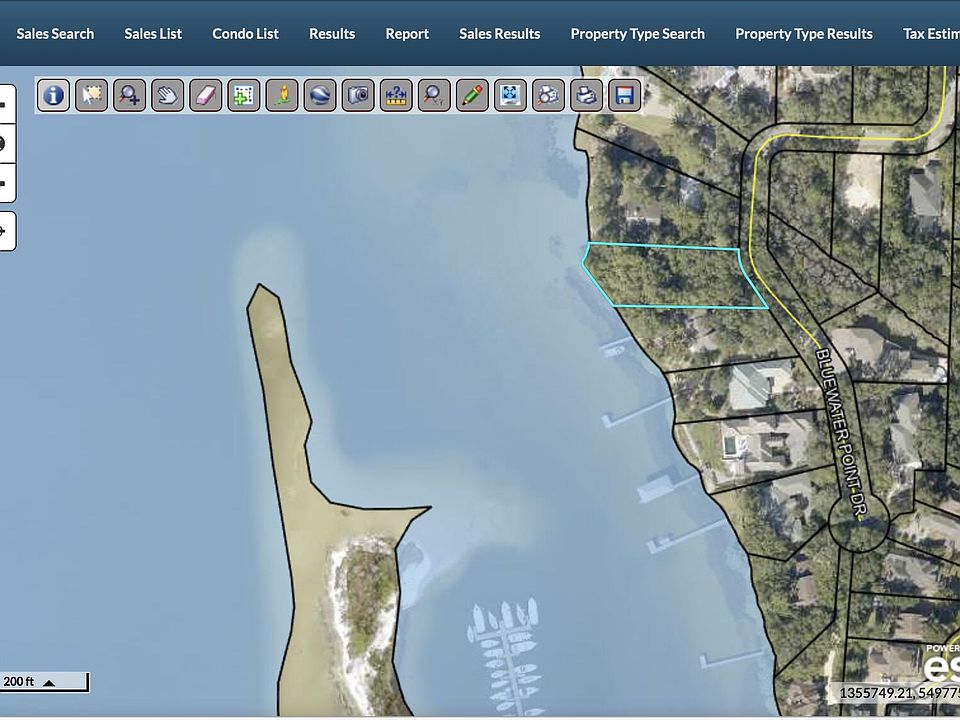Click the camera snapshot tool

point(358,96)
